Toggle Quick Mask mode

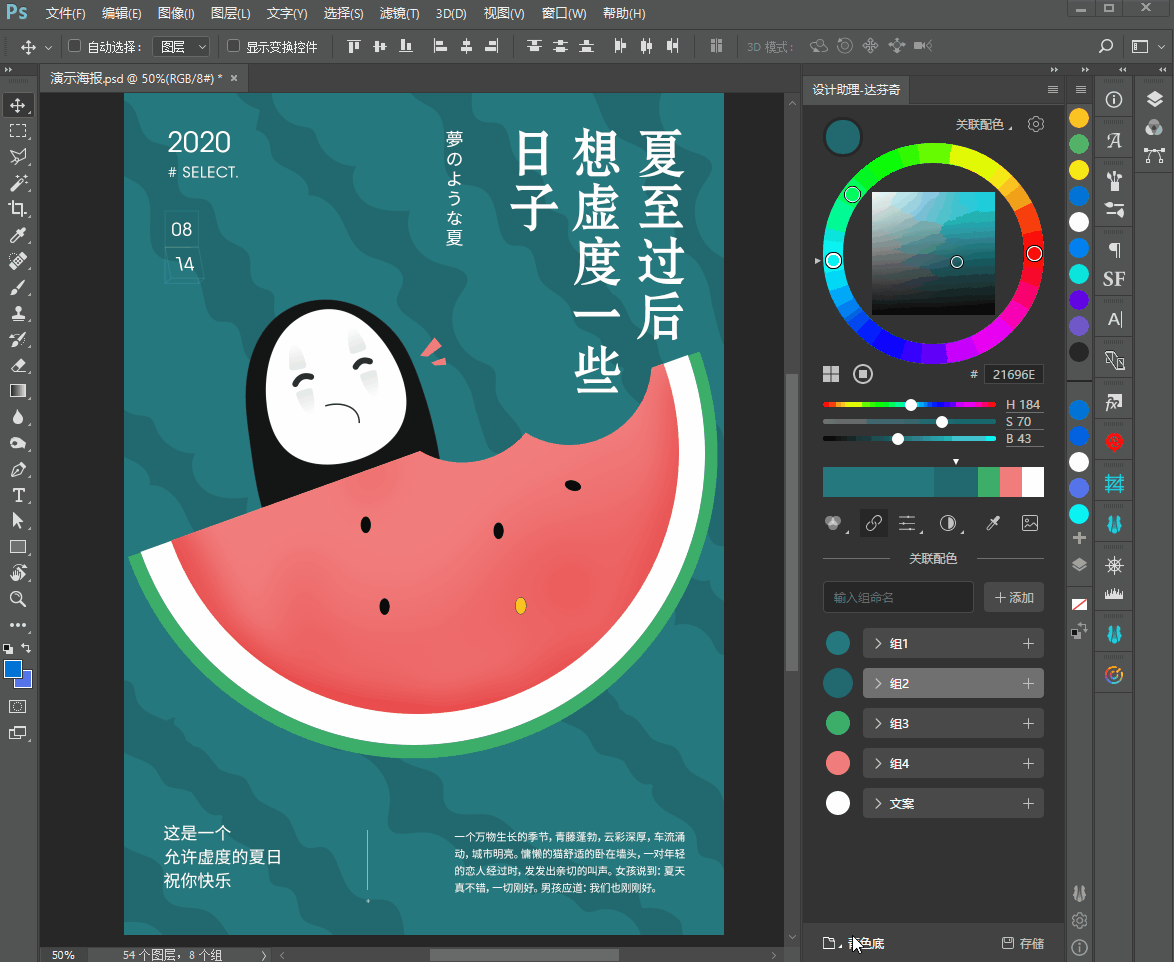pyautogui.click(x=18, y=707)
